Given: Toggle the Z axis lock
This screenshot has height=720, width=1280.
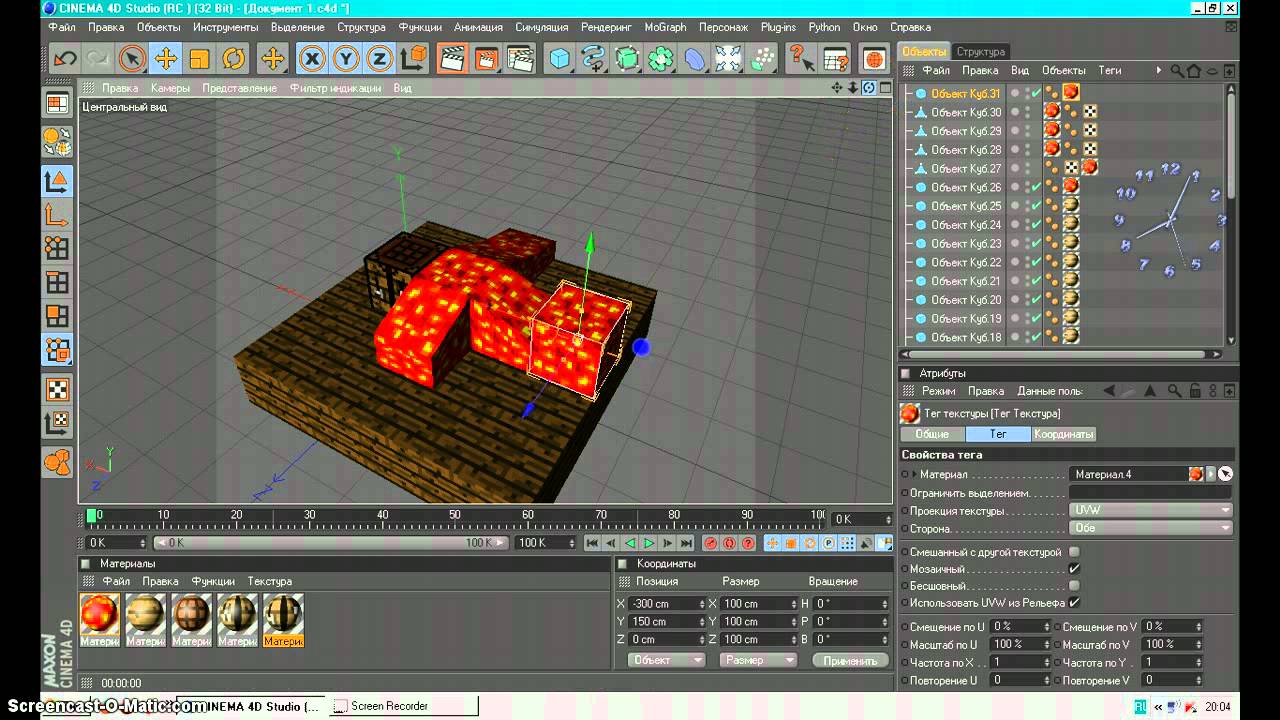Looking at the screenshot, I should click(x=379, y=59).
